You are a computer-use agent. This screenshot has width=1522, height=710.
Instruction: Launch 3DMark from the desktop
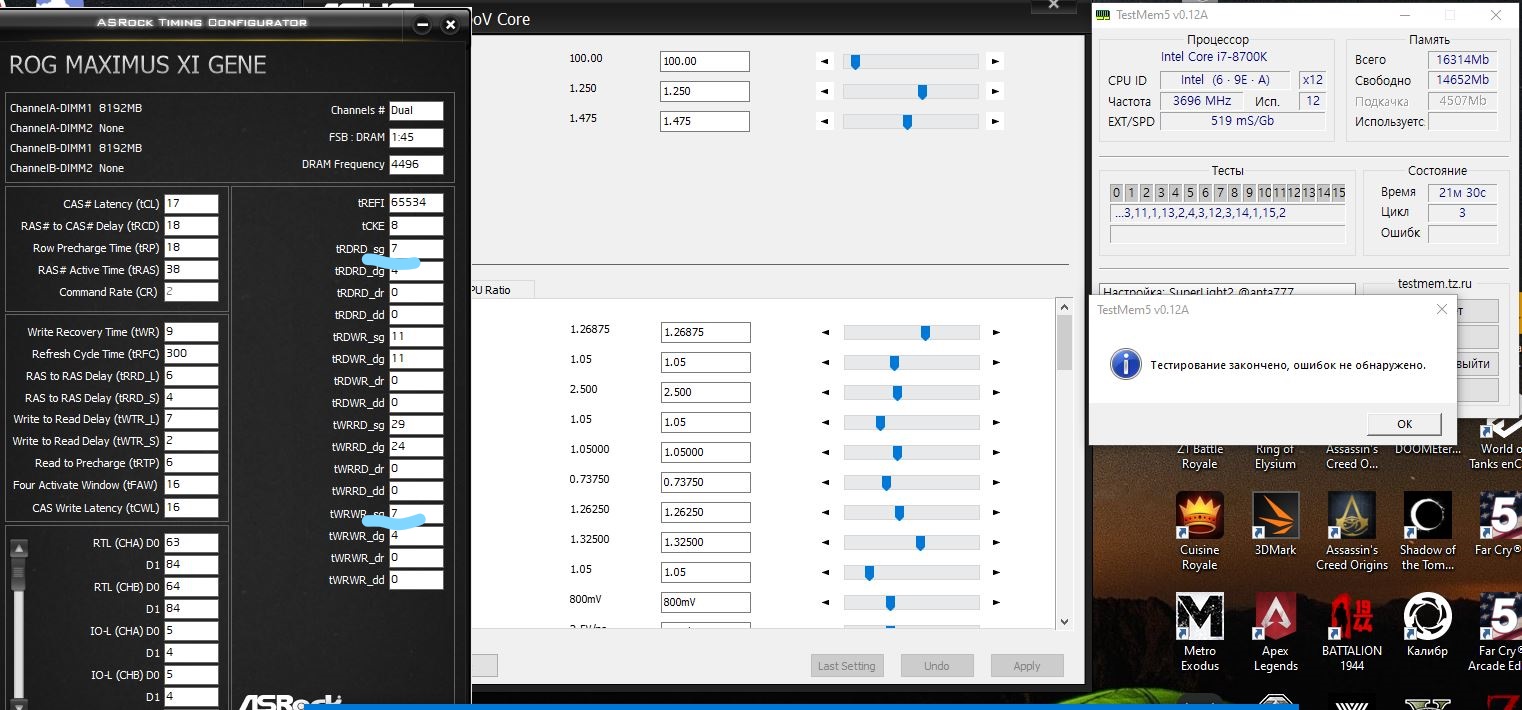(x=1275, y=525)
